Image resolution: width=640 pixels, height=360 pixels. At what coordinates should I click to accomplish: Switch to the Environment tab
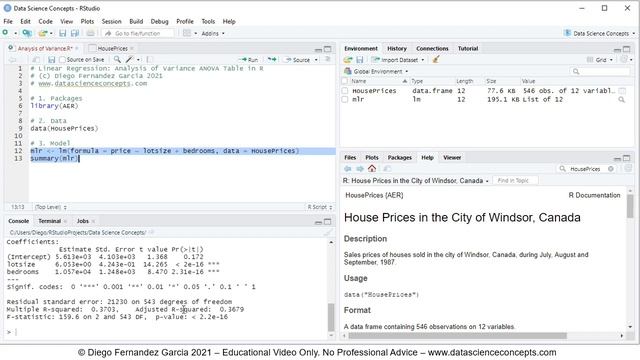[x=360, y=49]
